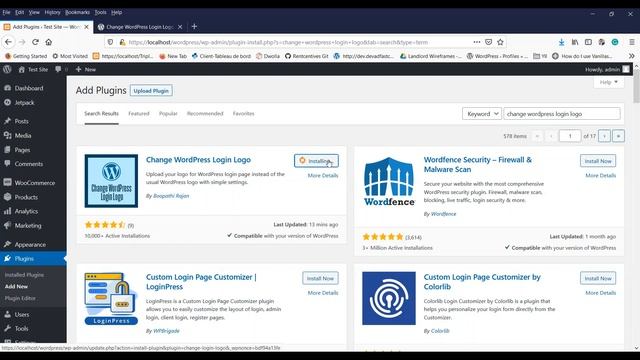Open author link Boopathi Rajan

click(171, 196)
